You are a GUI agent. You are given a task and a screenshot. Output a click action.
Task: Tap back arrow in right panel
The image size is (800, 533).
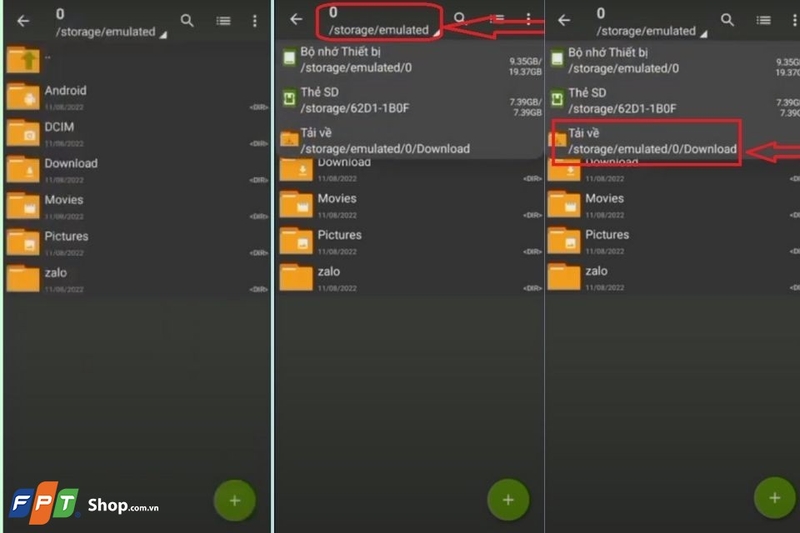click(x=564, y=20)
